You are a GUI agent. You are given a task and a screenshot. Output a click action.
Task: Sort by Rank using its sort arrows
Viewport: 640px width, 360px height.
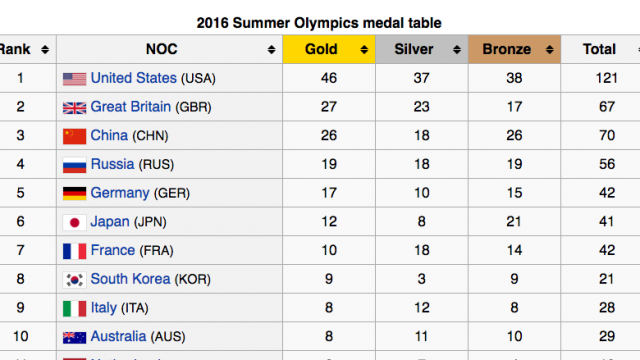[x=45, y=50]
